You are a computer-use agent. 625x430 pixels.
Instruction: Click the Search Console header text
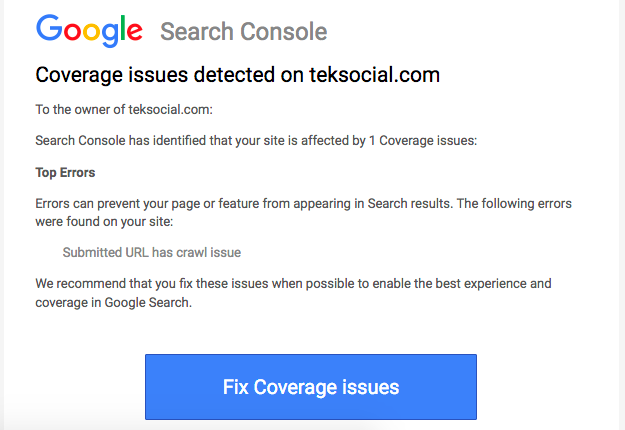[243, 32]
